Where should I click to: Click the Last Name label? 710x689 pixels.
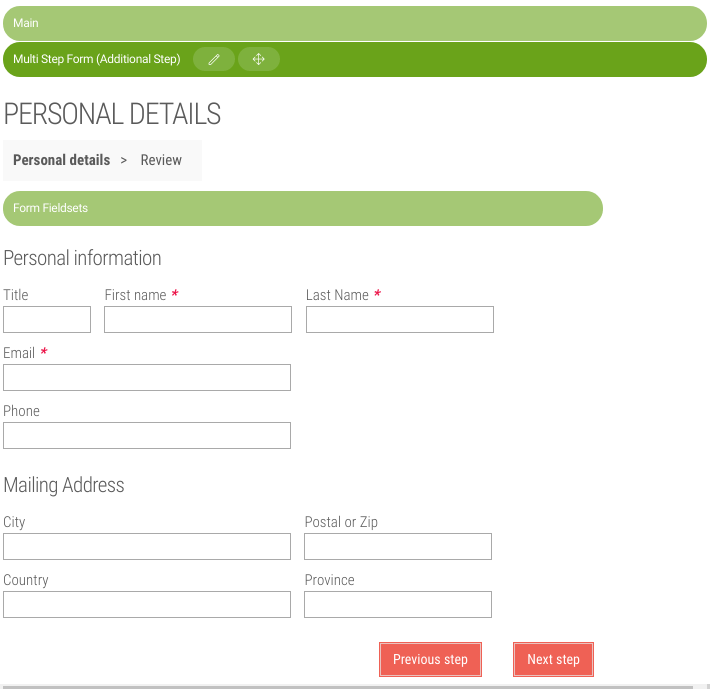(337, 295)
